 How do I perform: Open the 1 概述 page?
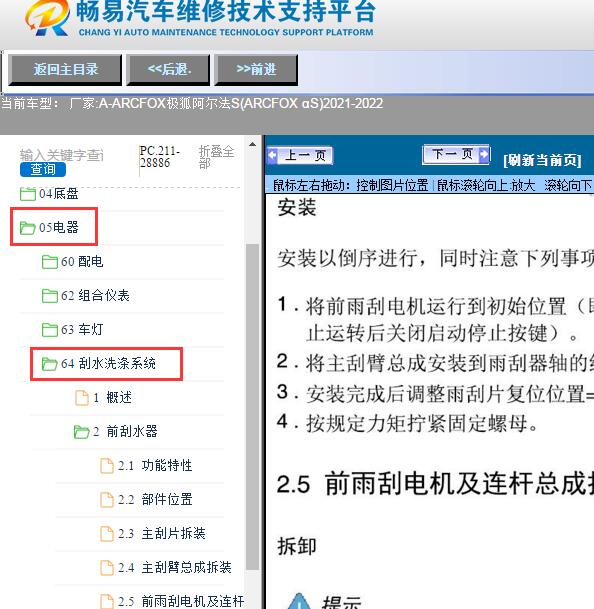coord(113,397)
